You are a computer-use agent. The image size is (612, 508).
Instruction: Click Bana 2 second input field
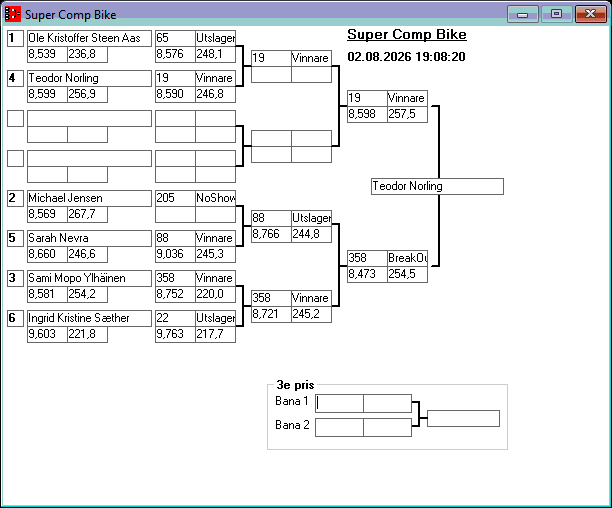pos(387,428)
